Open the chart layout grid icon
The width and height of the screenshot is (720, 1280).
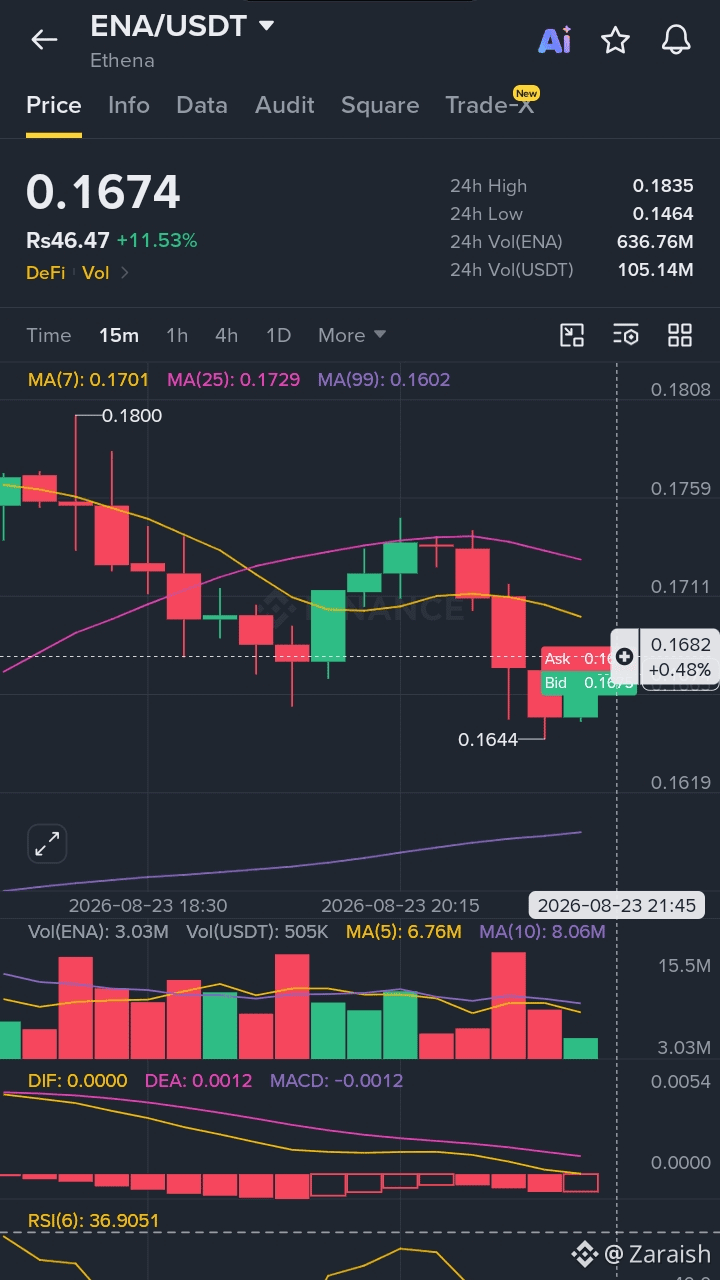click(x=680, y=335)
